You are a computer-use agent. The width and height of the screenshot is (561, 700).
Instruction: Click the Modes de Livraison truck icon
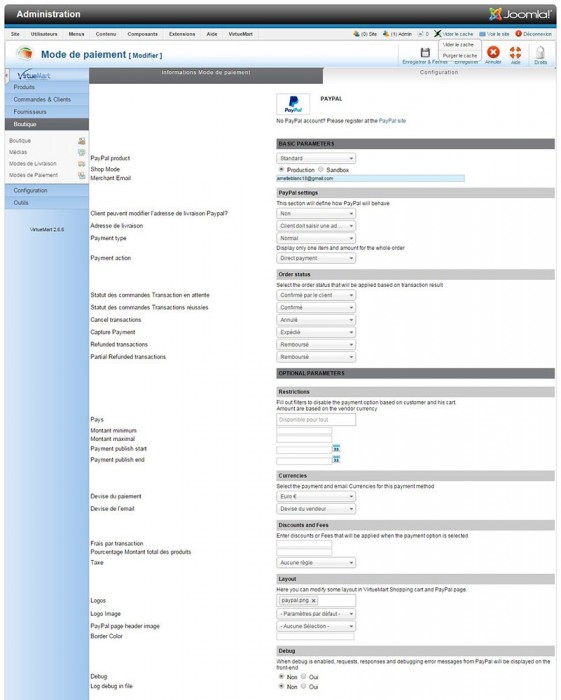coord(81,164)
